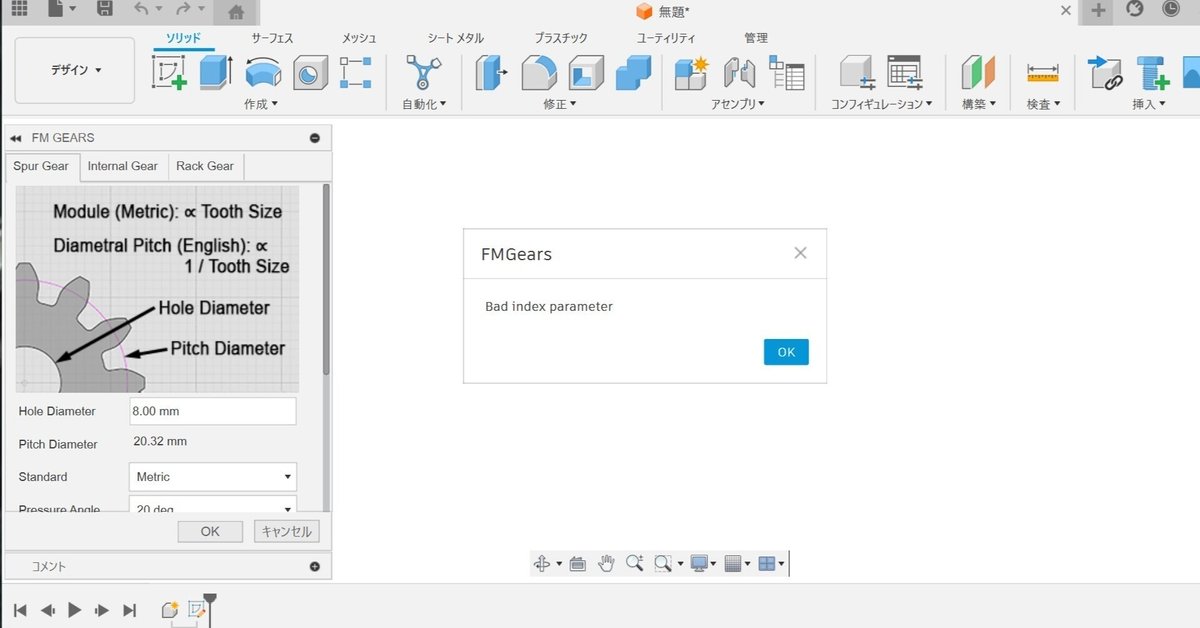The width and height of the screenshot is (1200, 628).
Task: Select the Revolve tool
Action: (264, 73)
